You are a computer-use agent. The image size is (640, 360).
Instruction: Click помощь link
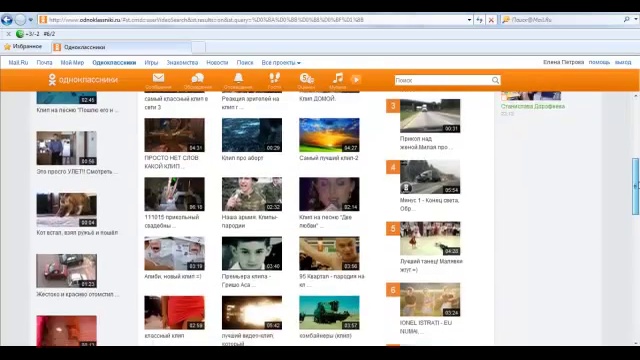pos(599,62)
